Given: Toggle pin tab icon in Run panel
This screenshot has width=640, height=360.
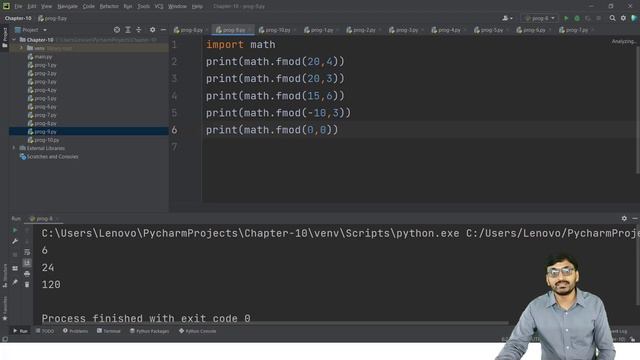Looking at the screenshot, I should click(15, 282).
